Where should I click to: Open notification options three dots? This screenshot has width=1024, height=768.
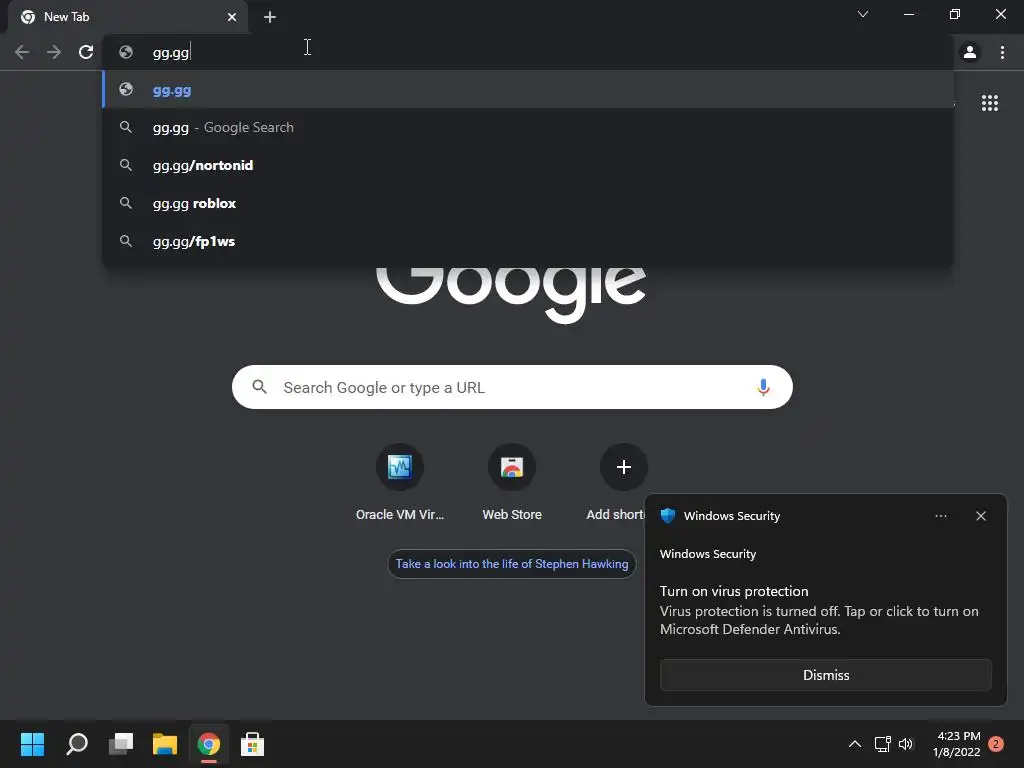pos(940,516)
